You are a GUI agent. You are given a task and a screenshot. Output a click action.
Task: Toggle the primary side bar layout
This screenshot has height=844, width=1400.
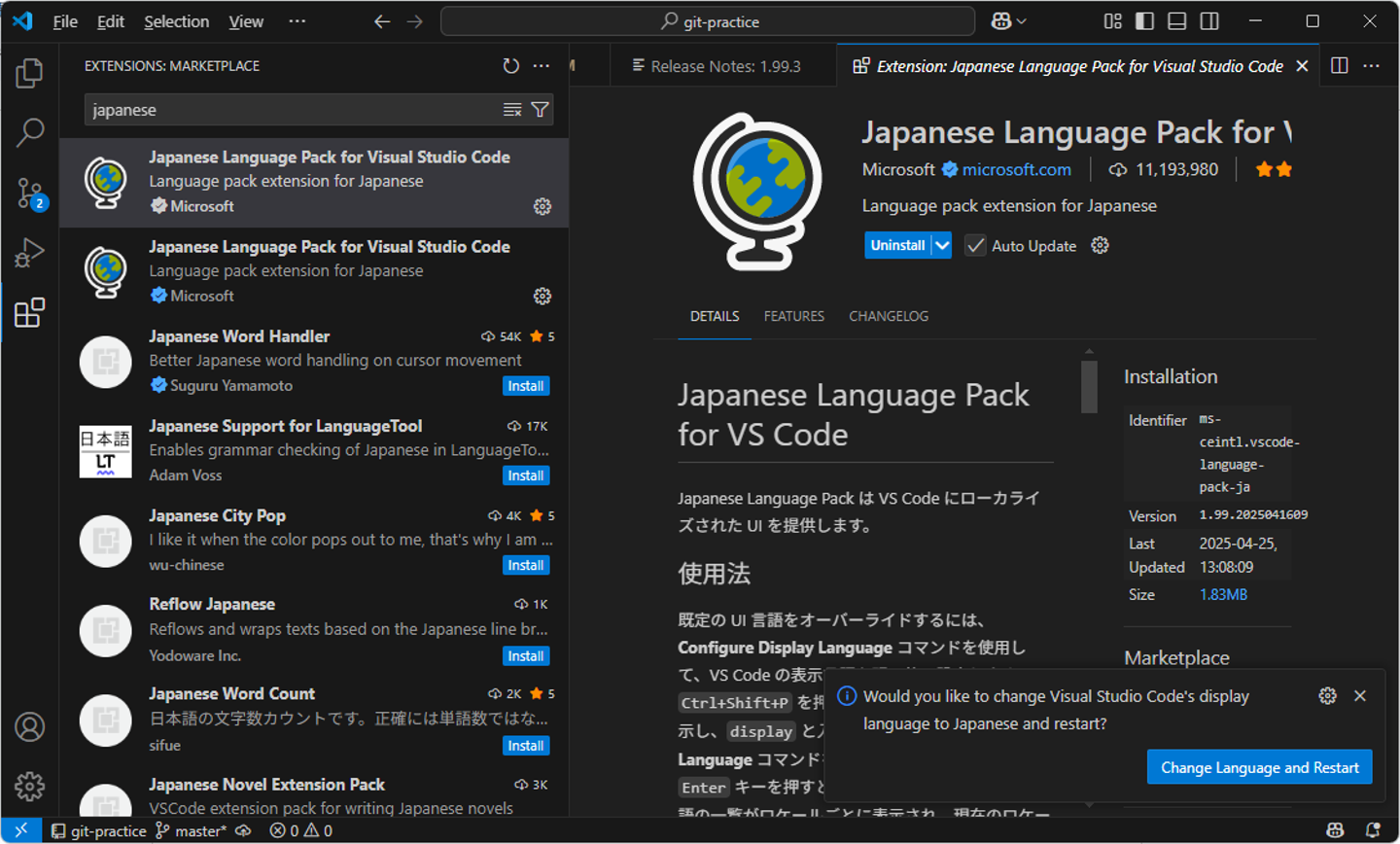[1144, 21]
